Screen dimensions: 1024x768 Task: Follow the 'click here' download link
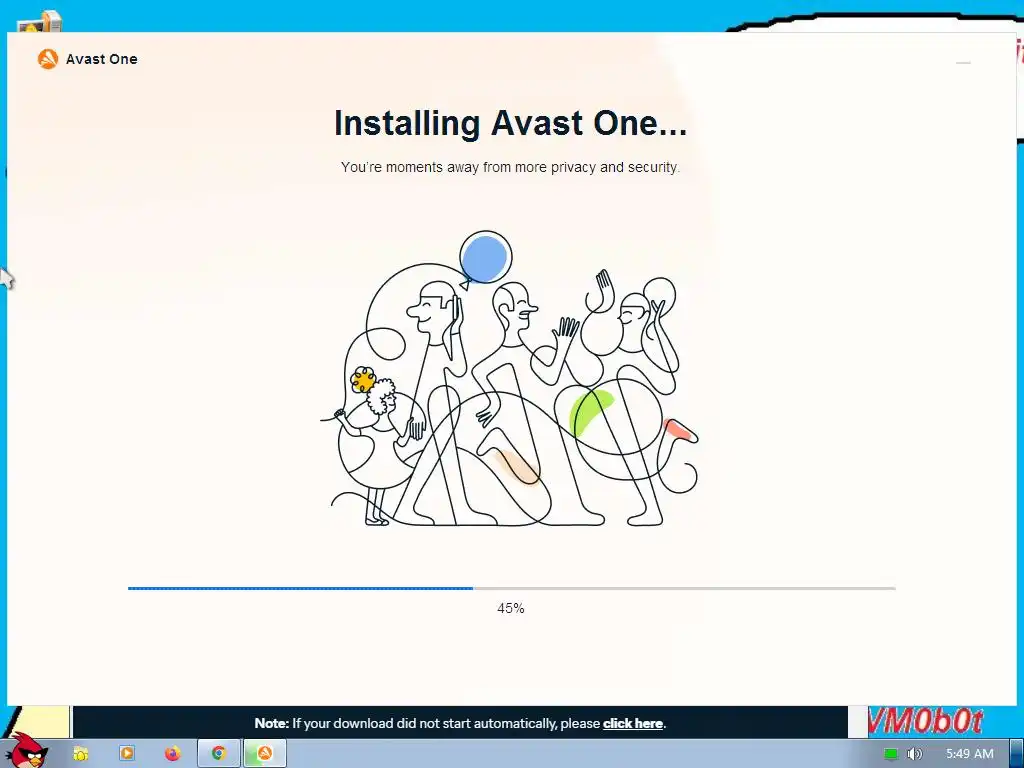pyautogui.click(x=633, y=724)
